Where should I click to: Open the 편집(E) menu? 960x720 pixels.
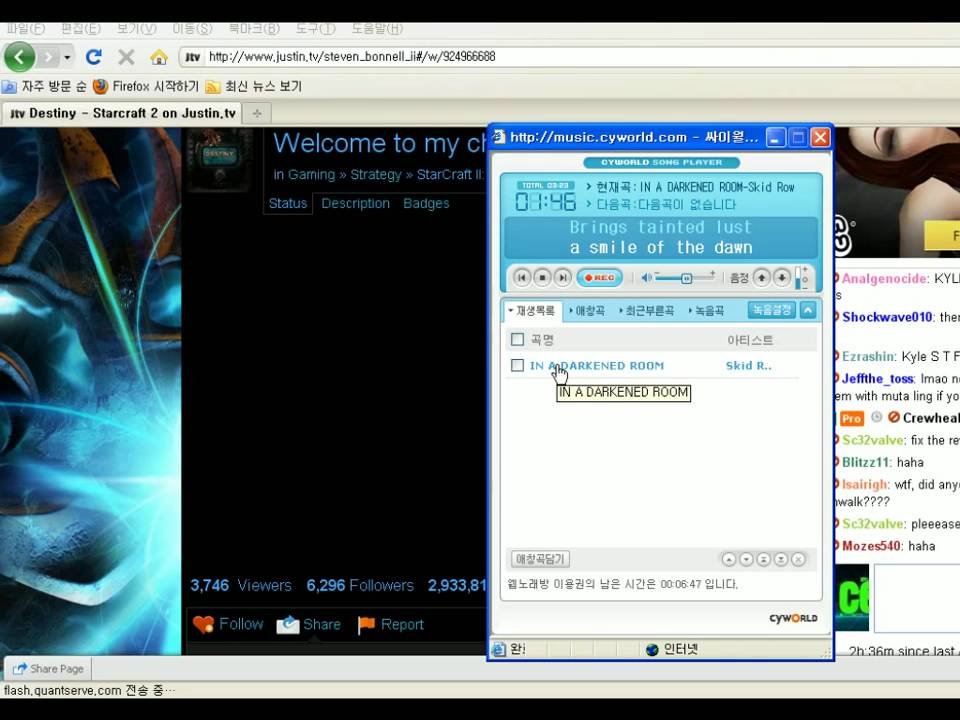click(x=80, y=29)
